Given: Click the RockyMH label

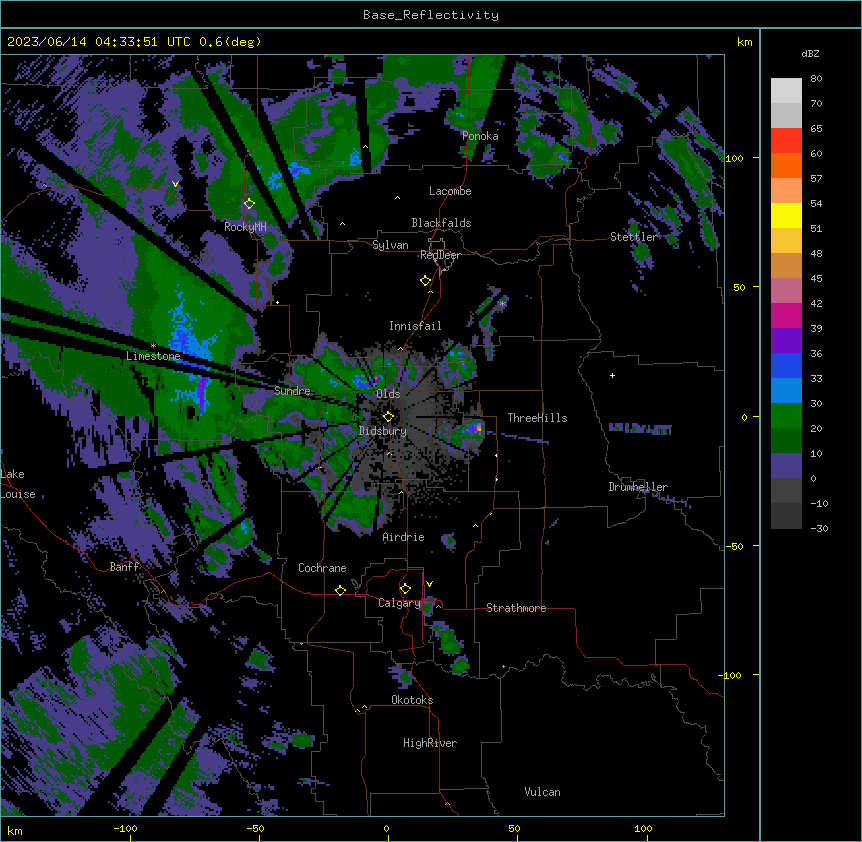Looking at the screenshot, I should (245, 227).
